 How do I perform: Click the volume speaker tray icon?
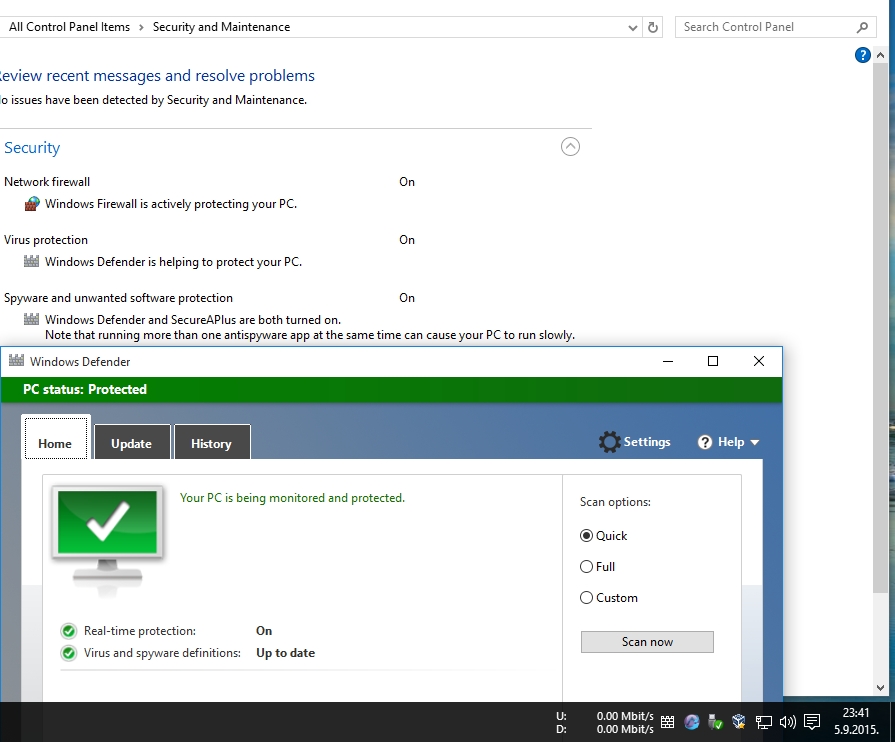tap(788, 722)
